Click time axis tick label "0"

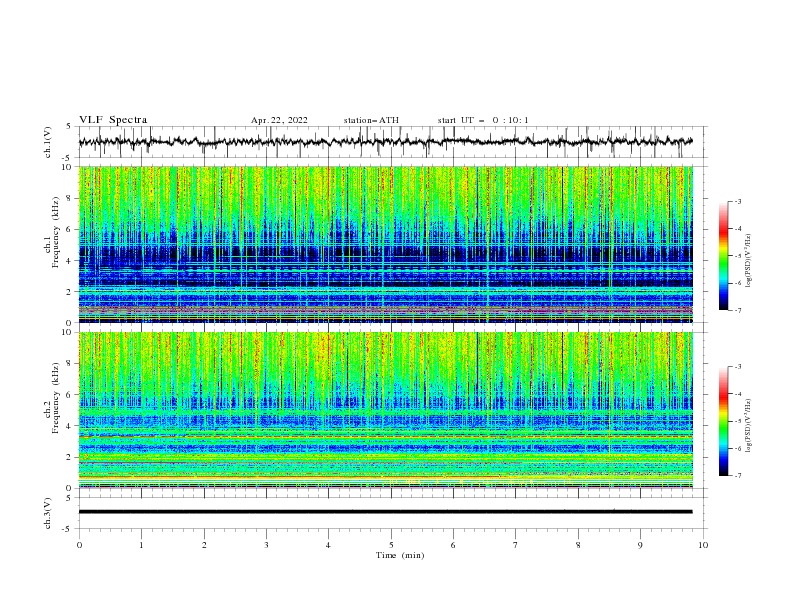tap(79, 545)
